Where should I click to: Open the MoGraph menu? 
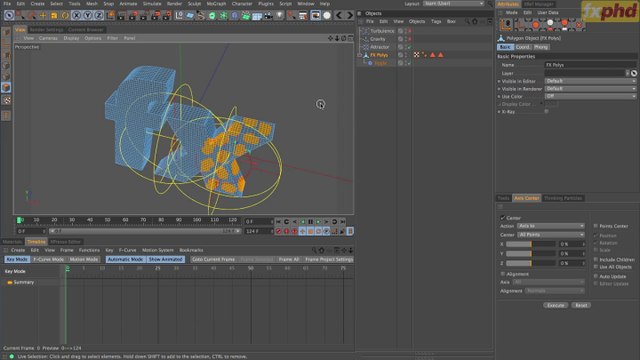click(x=216, y=4)
